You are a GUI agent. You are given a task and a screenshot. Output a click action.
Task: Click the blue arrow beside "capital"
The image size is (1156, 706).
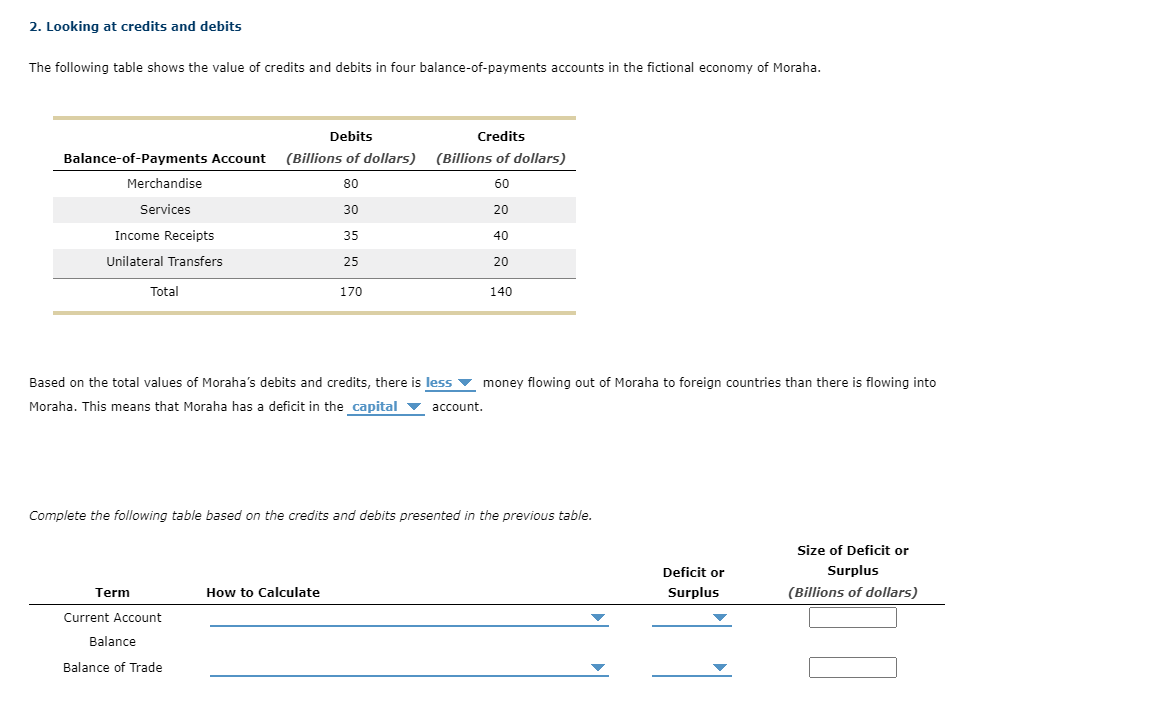pos(414,407)
